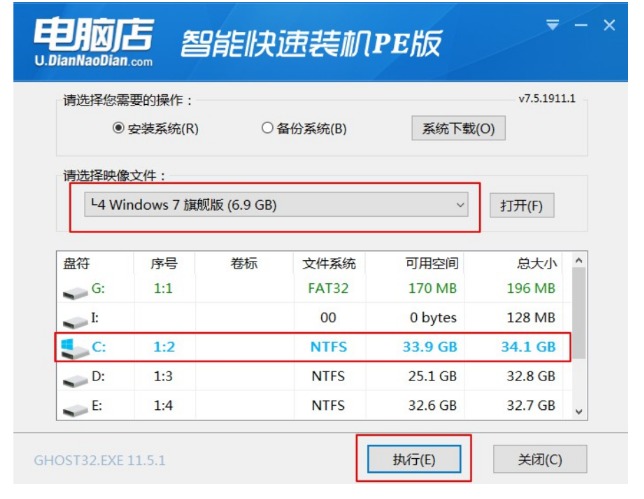The width and height of the screenshot is (644, 499).
Task: Click the partition list scroll up arrow
Action: [579, 260]
